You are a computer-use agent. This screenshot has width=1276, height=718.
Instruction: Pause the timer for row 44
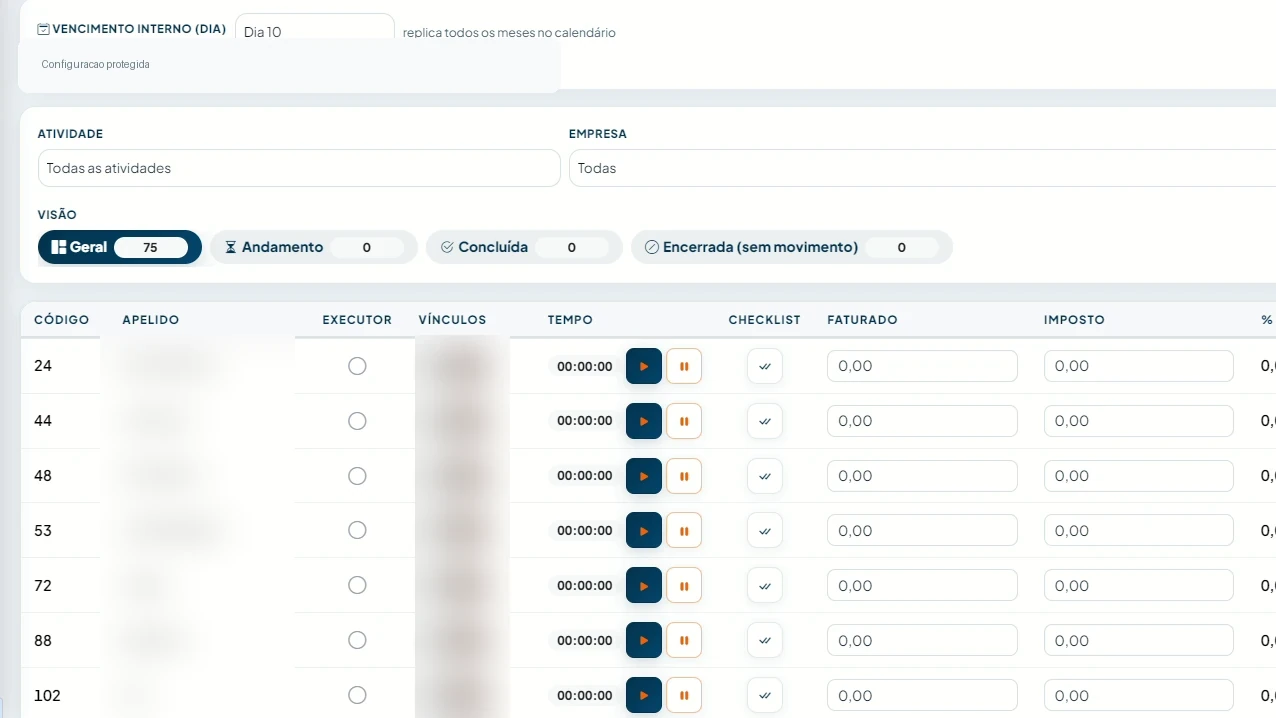(684, 421)
